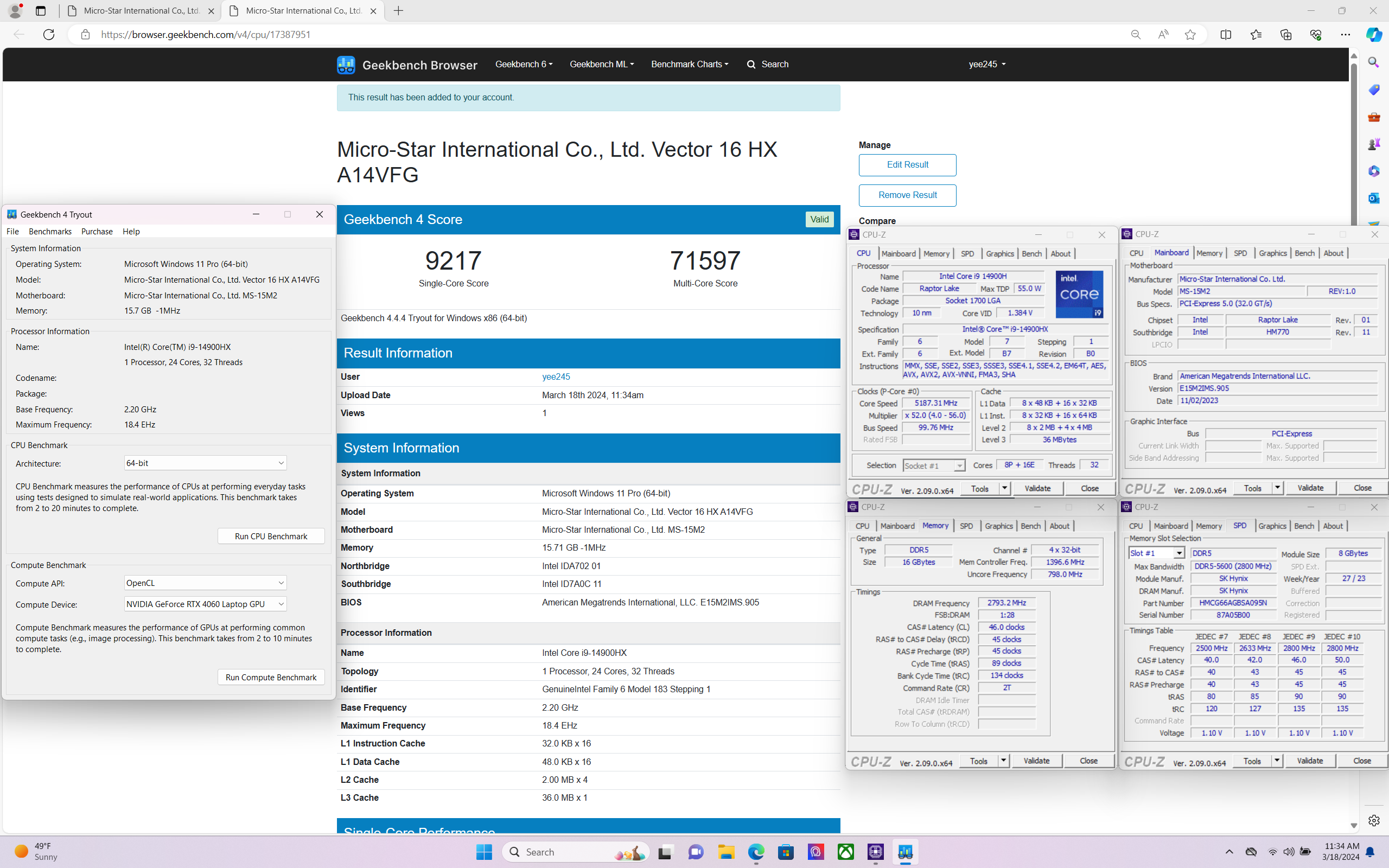
Task: Open the Help menu in Geekbench 4
Action: click(131, 231)
